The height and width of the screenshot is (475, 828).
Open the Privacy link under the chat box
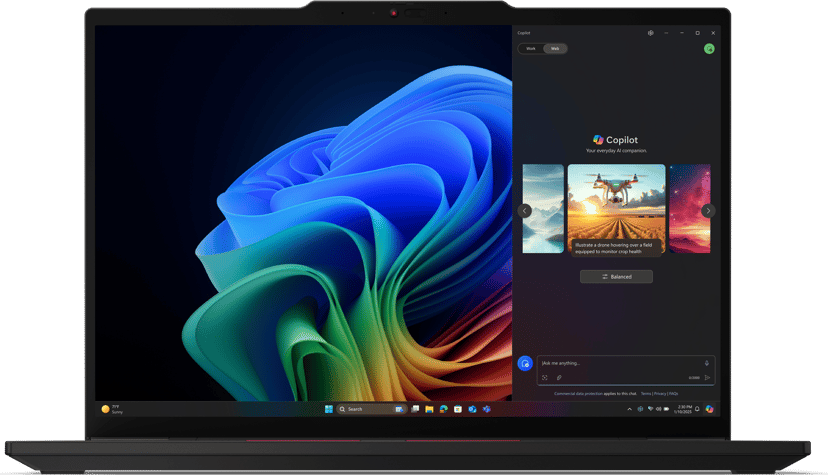(660, 394)
